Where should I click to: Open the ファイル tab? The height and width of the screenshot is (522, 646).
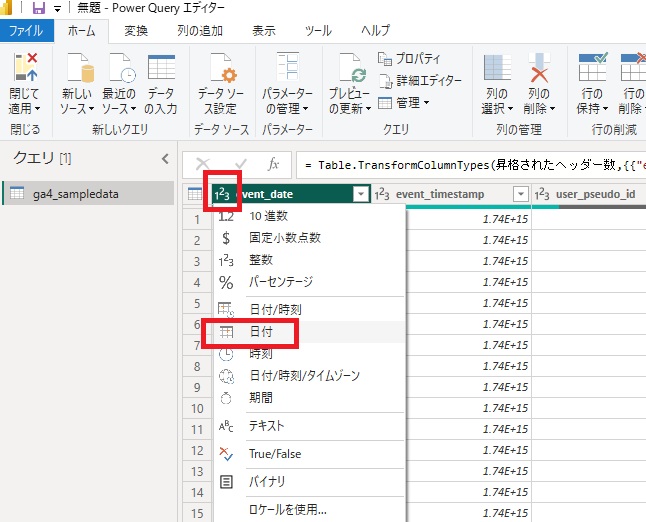[x=26, y=31]
